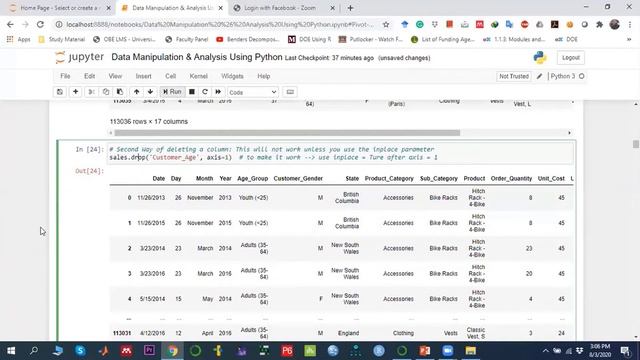Screen dimensions: 640x360
Task: Restart the kernel icon
Action: pyautogui.click(x=205, y=92)
